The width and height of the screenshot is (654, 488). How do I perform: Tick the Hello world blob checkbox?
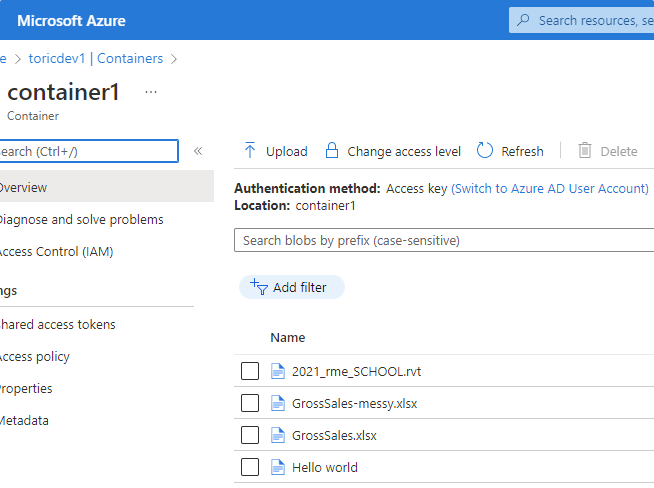pos(250,467)
